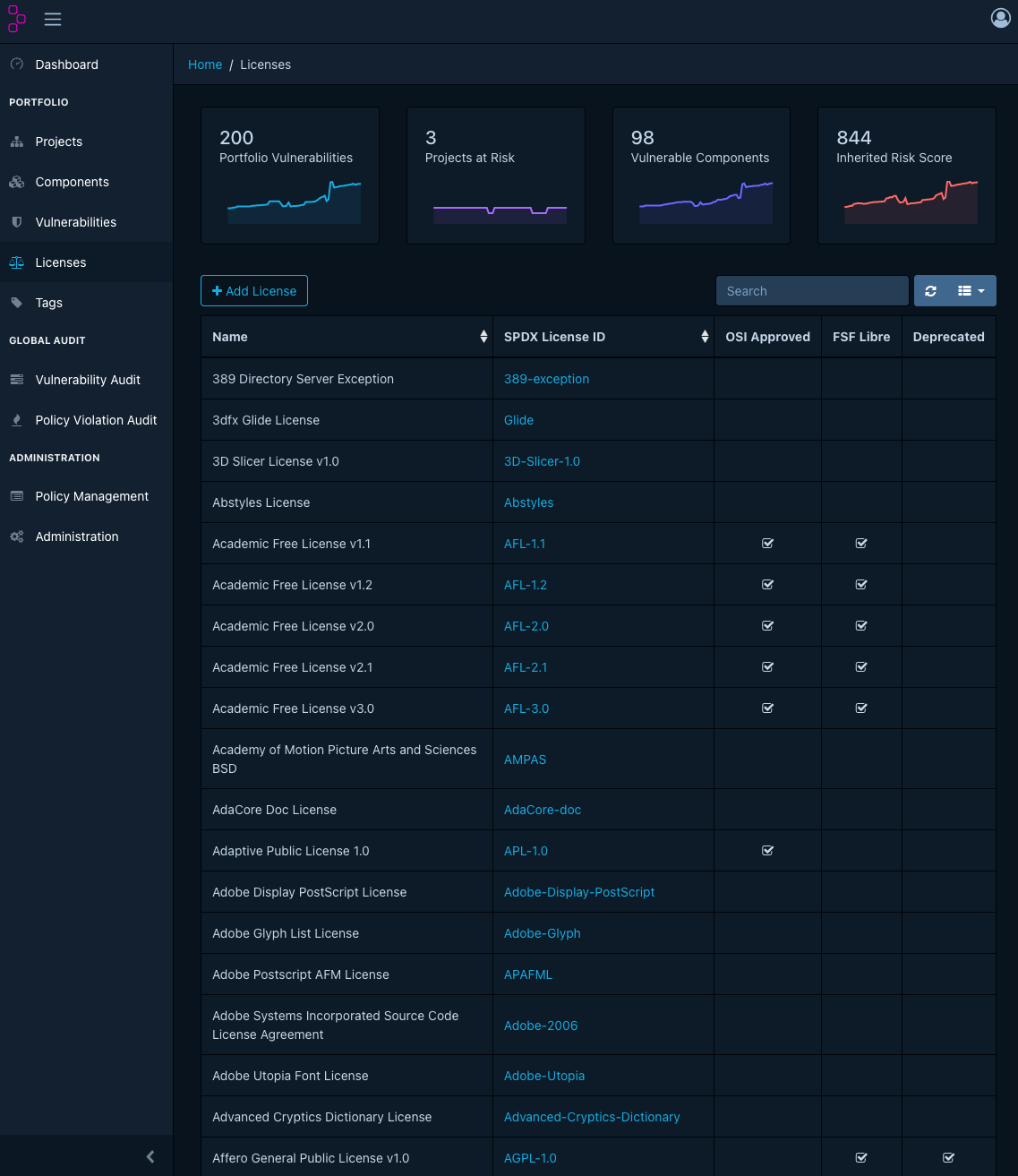Screen dimensions: 1018x1176
Task: Open the AMPAS license link
Action: pyautogui.click(x=525, y=760)
